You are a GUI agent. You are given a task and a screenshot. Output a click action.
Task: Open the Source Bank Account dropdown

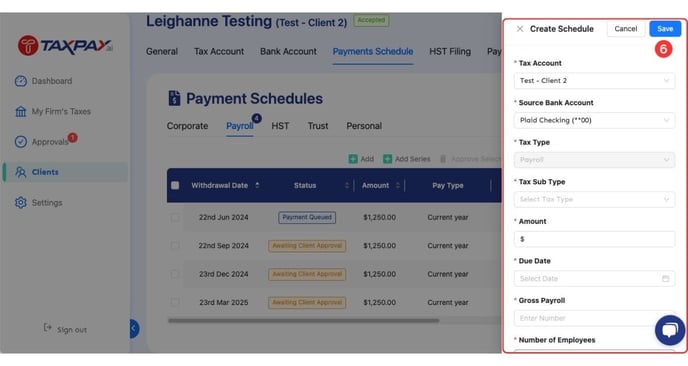(x=594, y=120)
